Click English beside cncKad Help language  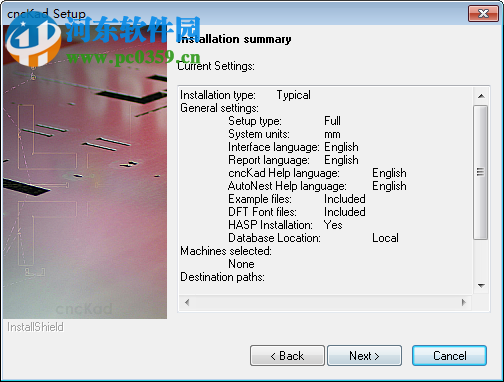389,173
